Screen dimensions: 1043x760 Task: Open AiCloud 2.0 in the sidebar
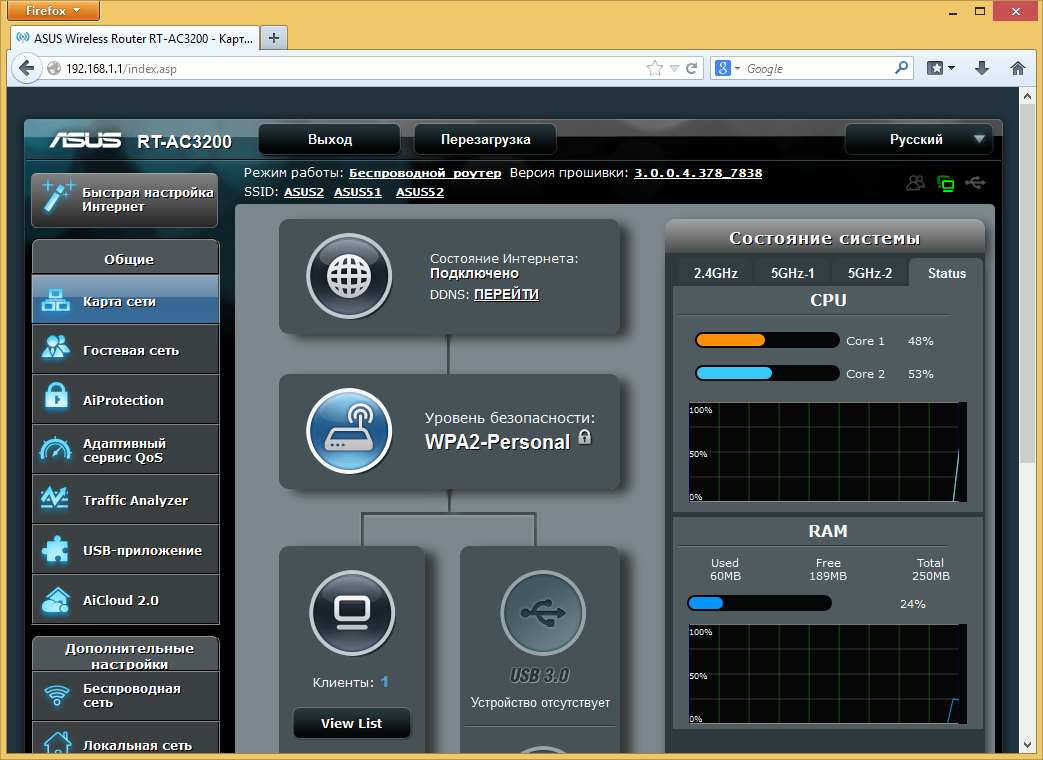click(x=125, y=600)
